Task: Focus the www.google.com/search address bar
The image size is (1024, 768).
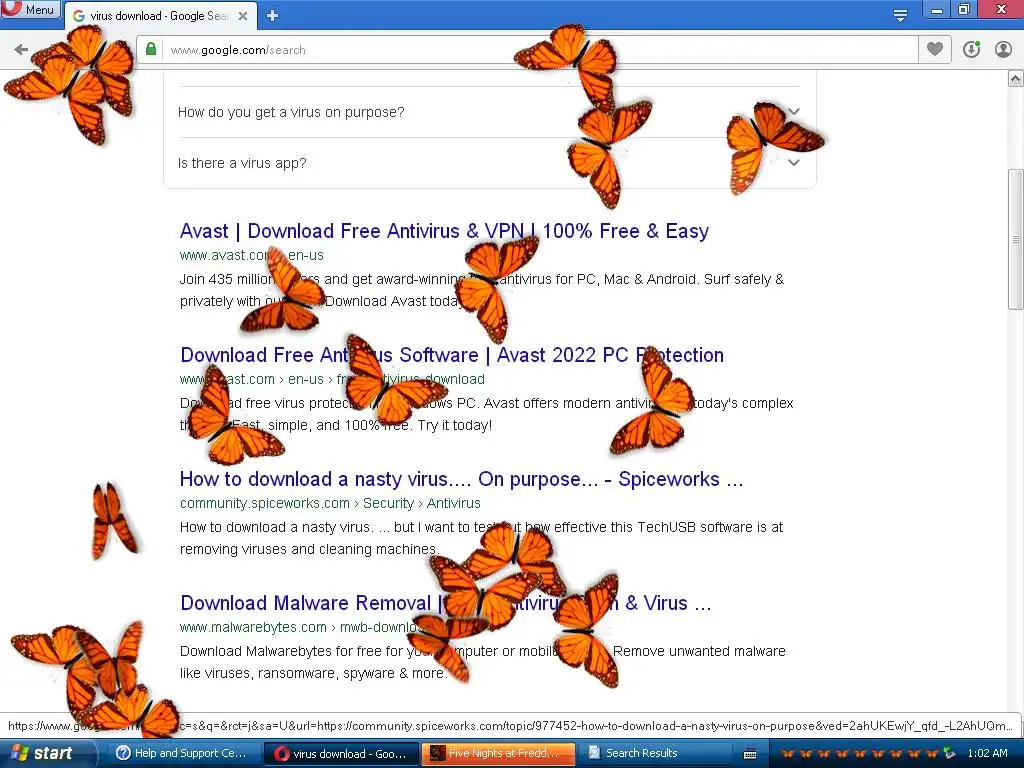Action: point(526,50)
